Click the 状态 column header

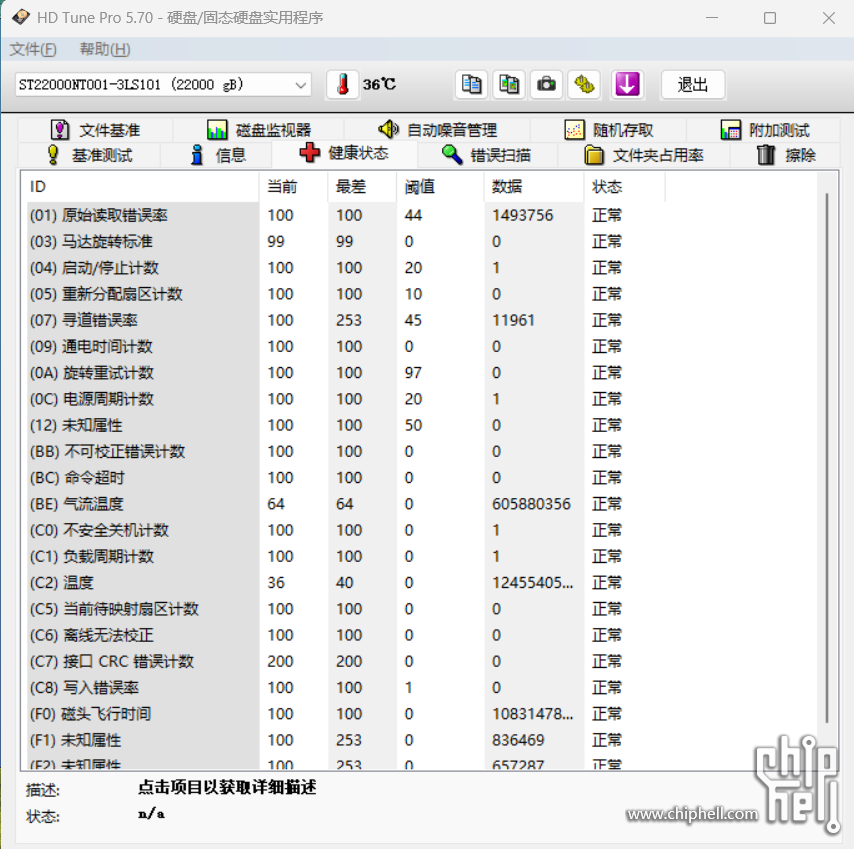tap(624, 187)
